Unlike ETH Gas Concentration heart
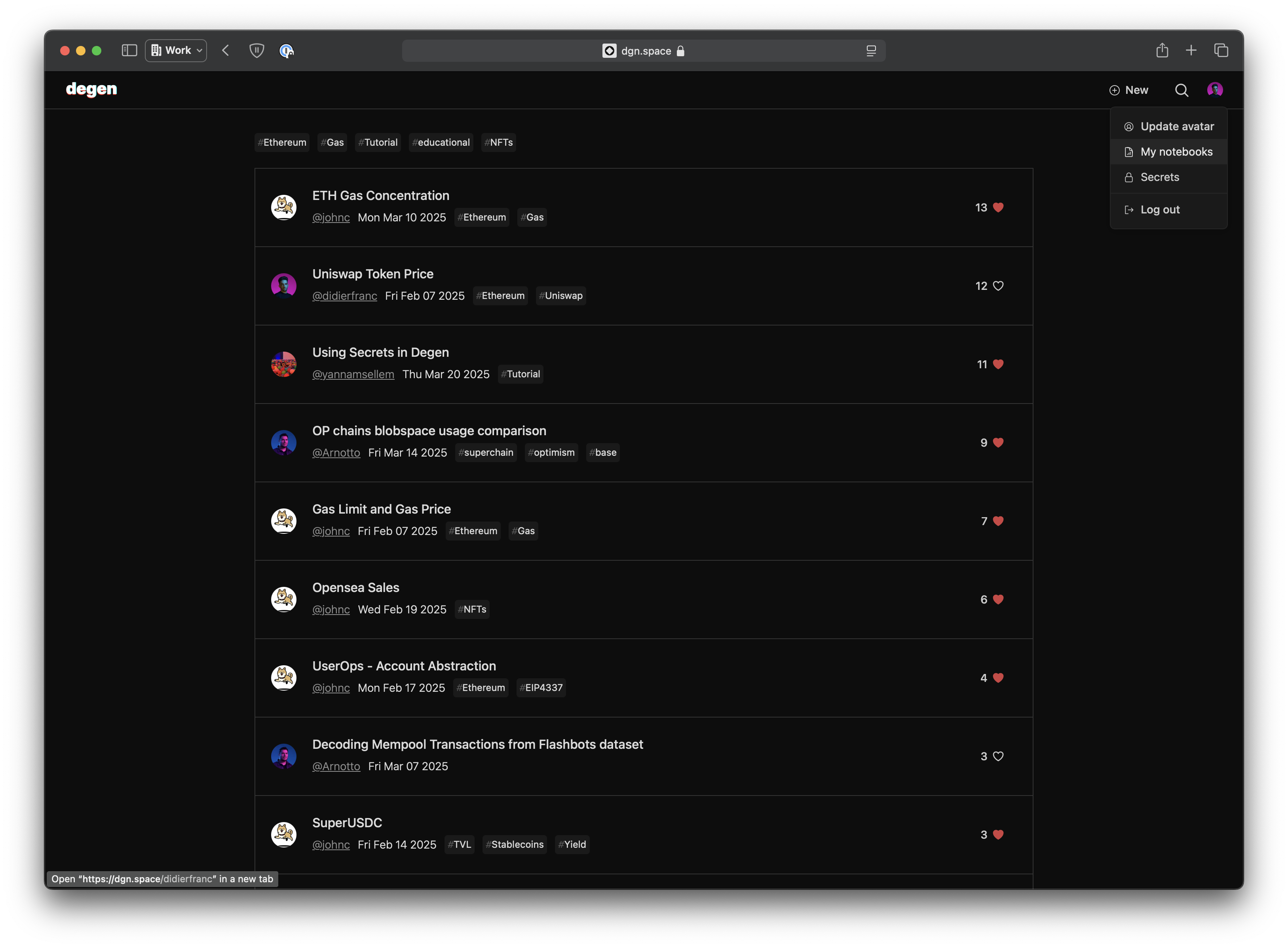The height and width of the screenshot is (948, 1288). coord(998,207)
